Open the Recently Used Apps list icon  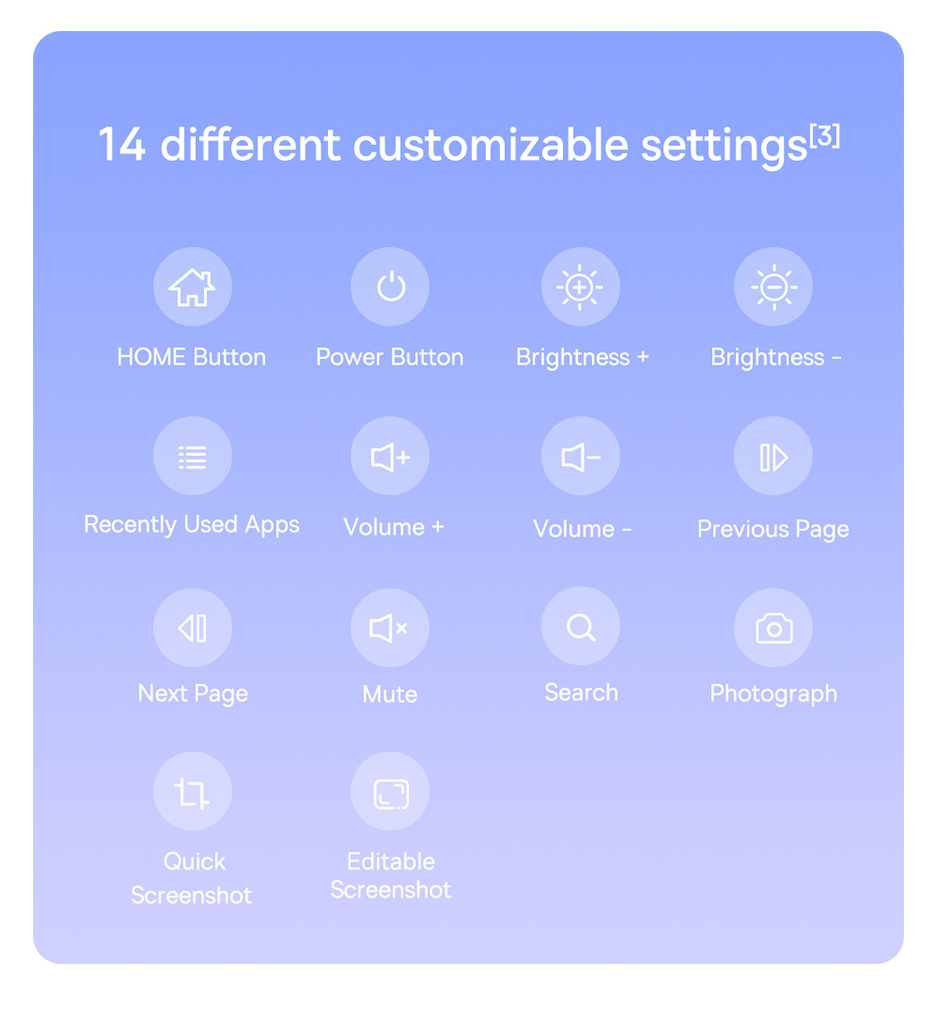(x=192, y=456)
